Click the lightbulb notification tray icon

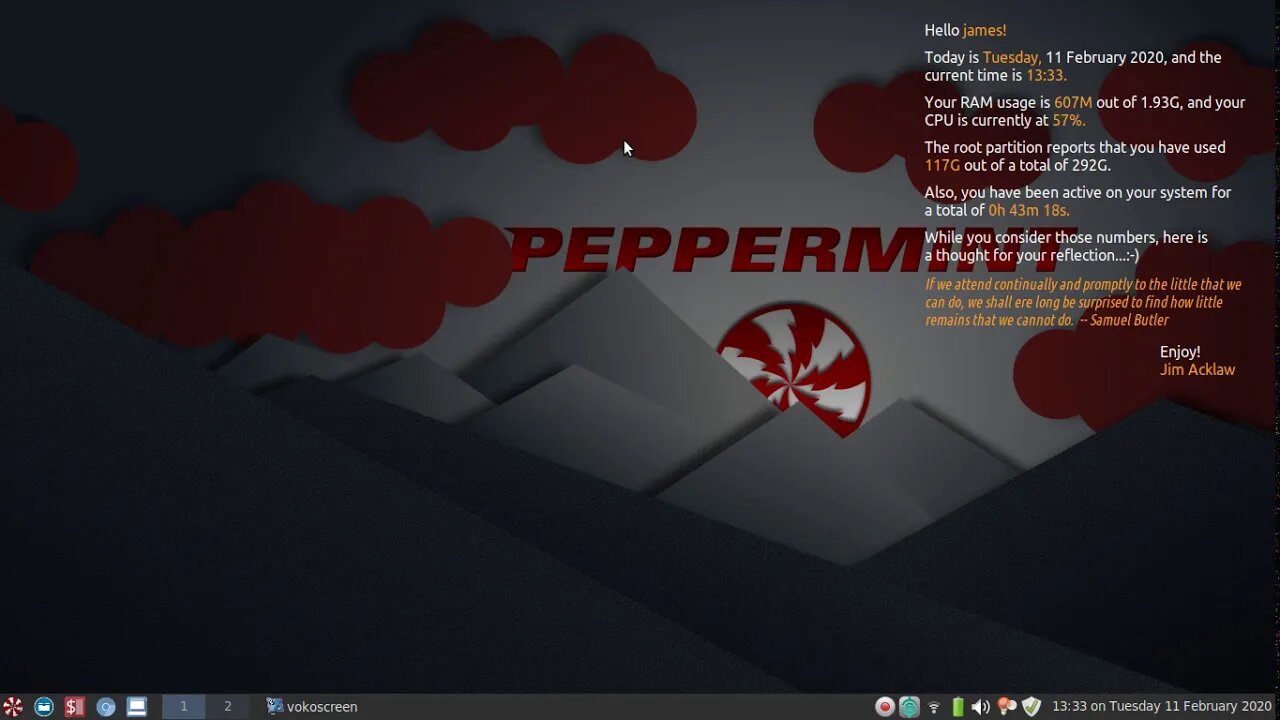(1007, 707)
